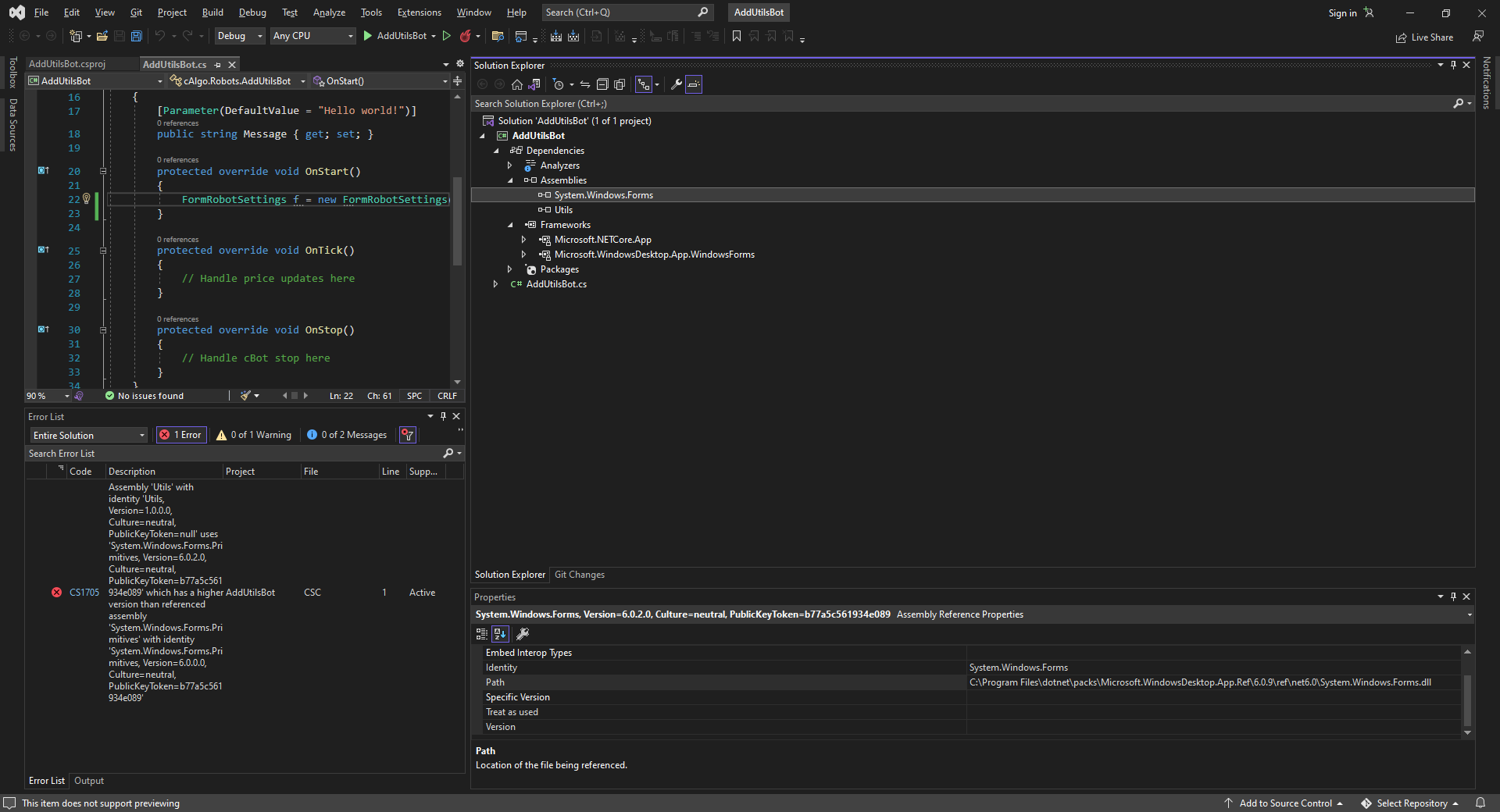
Task: Toggle the 1 Error filter button
Action: pyautogui.click(x=181, y=435)
